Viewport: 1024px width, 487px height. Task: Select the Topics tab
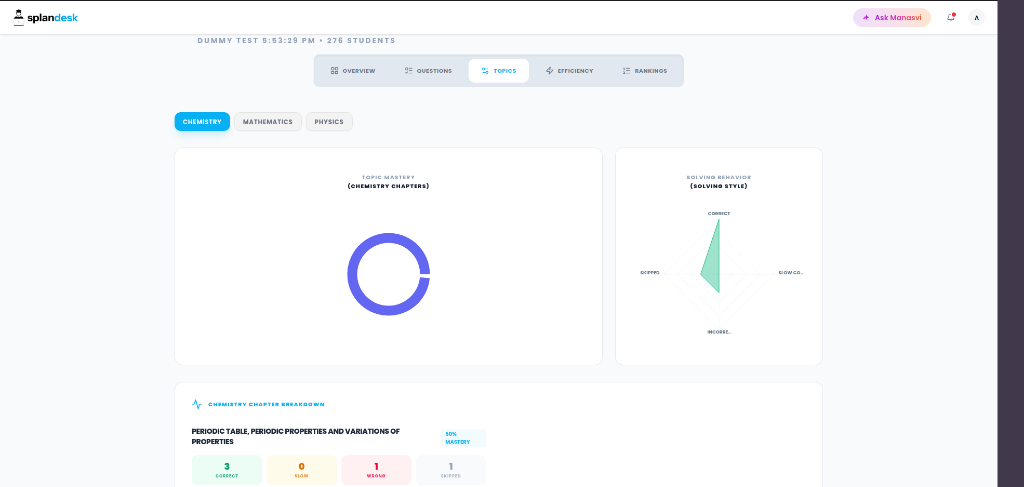498,71
